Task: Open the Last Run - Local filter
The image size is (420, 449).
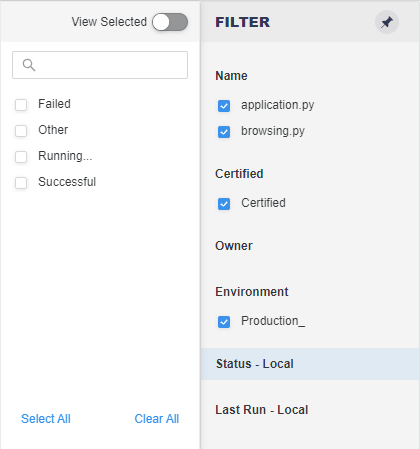Action: coord(262,410)
